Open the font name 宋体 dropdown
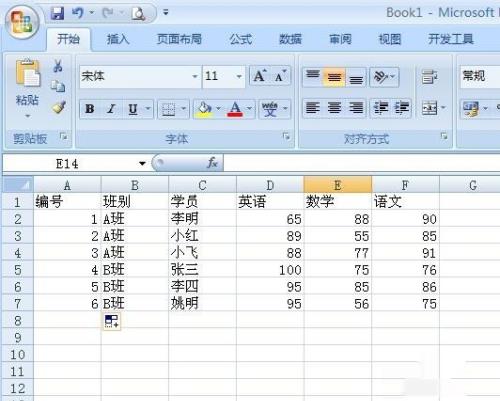Screen dimensions: 500x401 tap(195, 77)
